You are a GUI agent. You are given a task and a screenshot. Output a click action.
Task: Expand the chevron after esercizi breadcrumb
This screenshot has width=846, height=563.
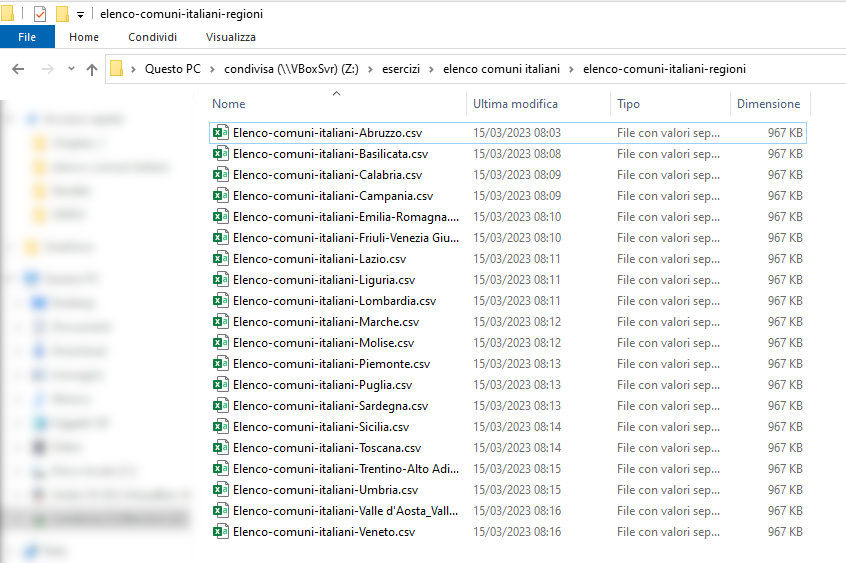(431, 69)
